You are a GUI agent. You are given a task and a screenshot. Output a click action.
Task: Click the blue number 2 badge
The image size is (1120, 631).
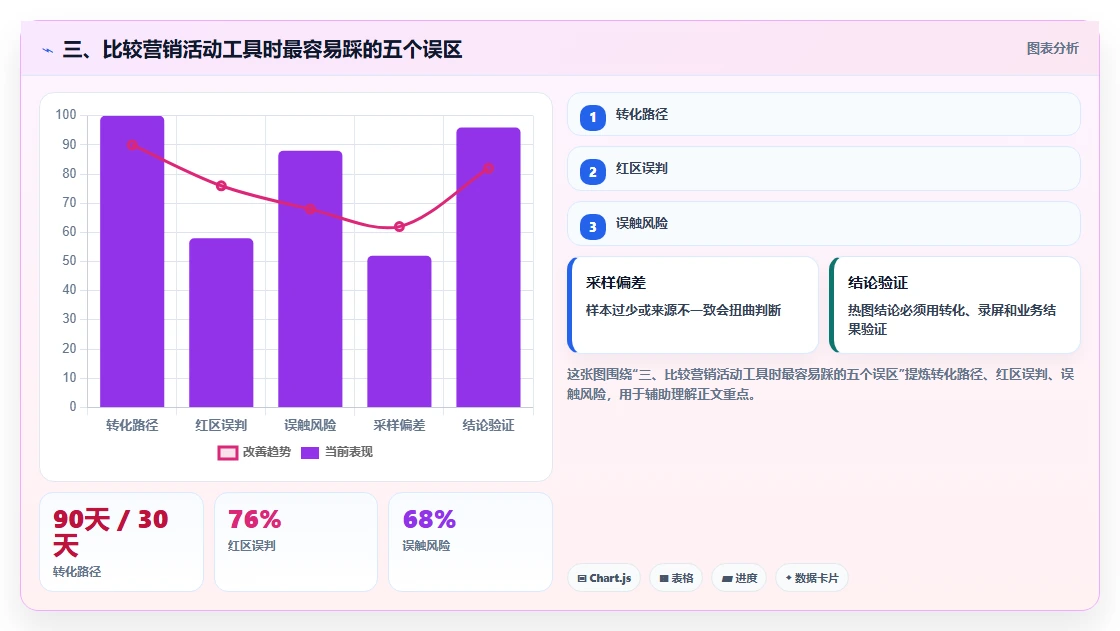[592, 172]
